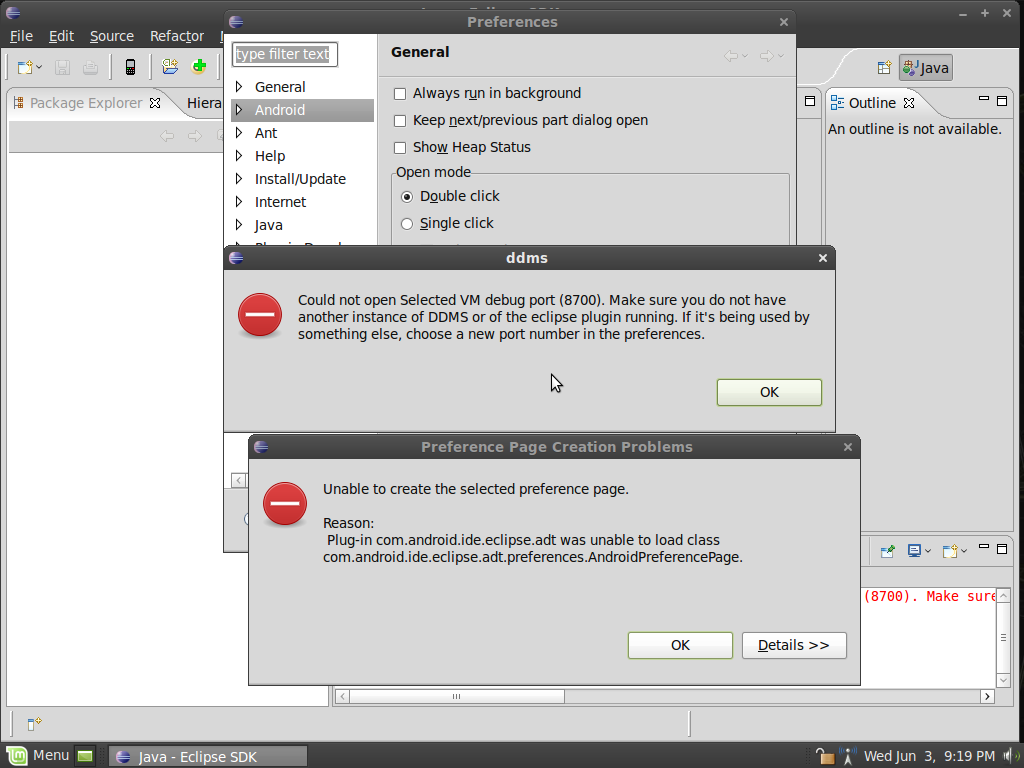
Task: Open the File menu
Action: click(x=21, y=36)
